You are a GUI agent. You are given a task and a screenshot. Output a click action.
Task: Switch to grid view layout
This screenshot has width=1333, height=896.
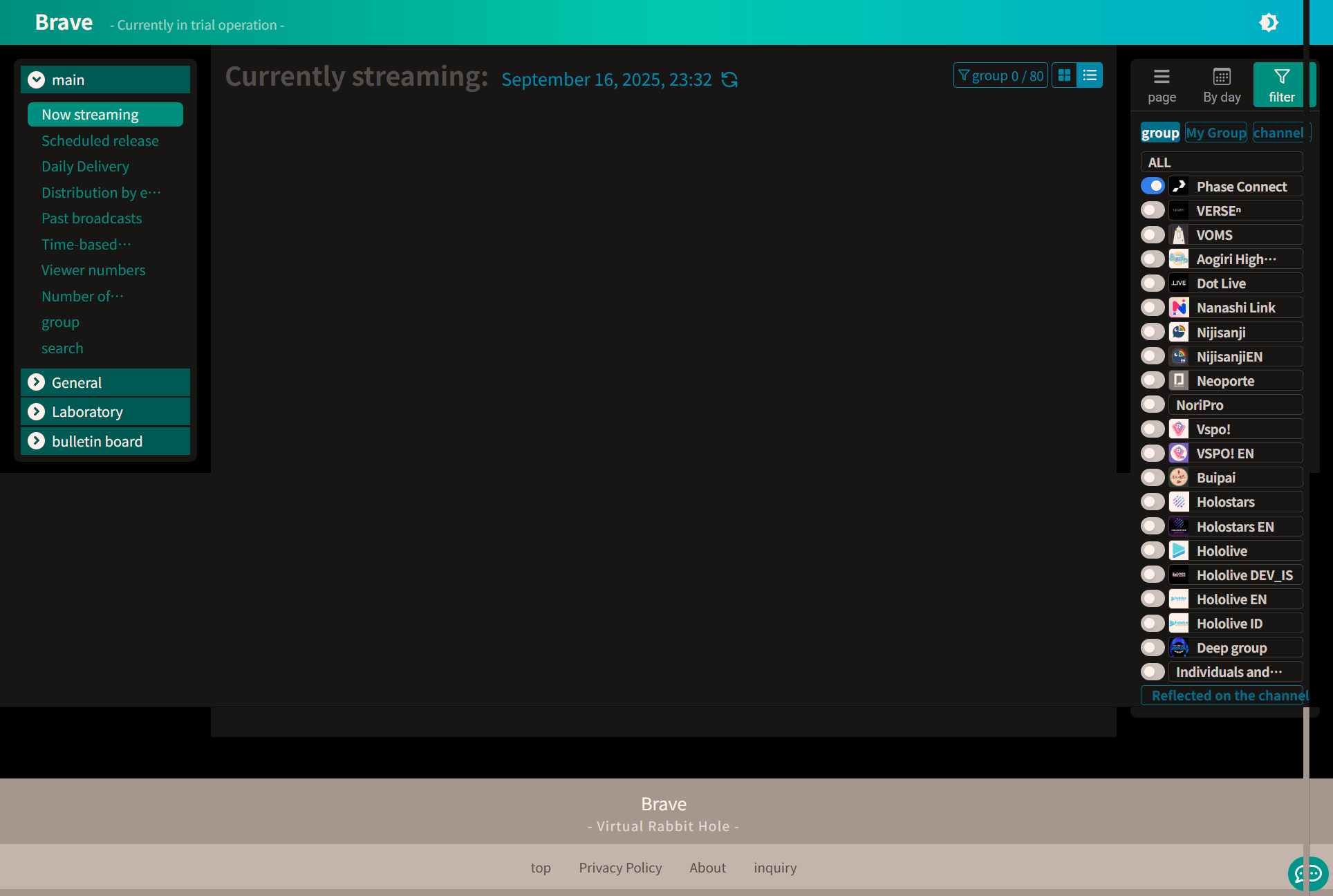point(1065,75)
